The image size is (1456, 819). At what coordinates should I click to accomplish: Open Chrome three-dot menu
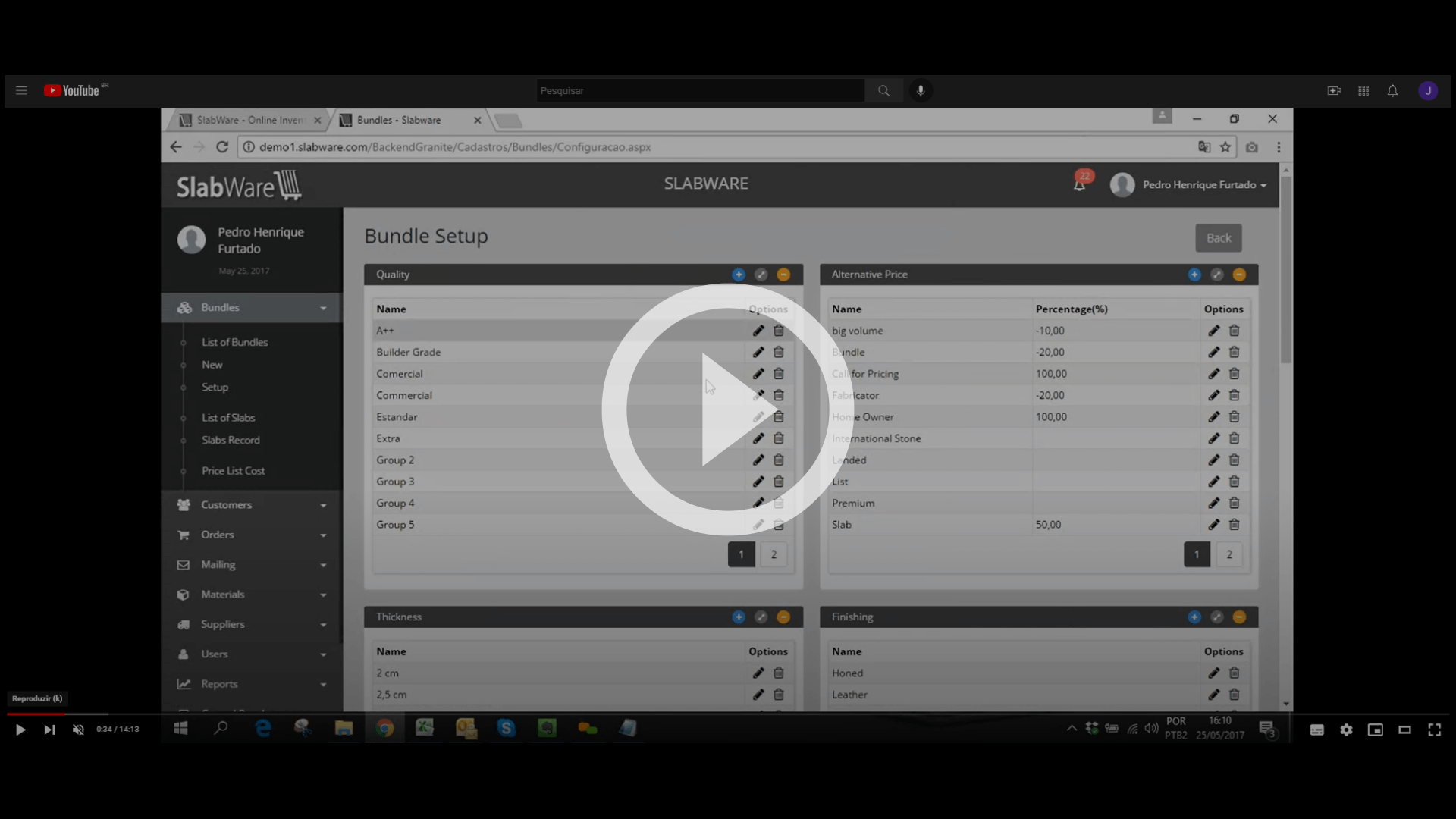(1279, 147)
